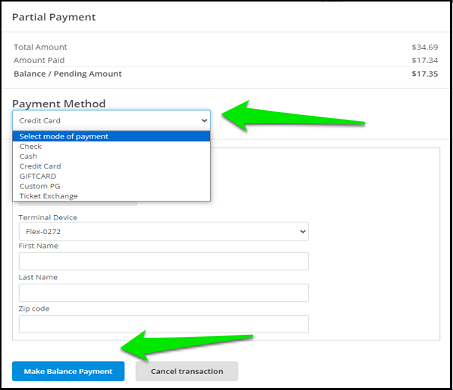Select Ticket Exchange option
The image size is (453, 390).
click(111, 196)
